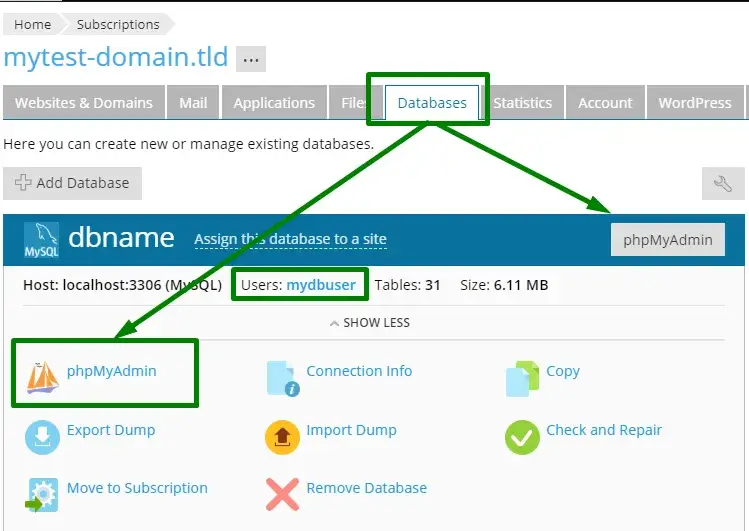Click the gray phpMyAdmin button in header

(668, 240)
